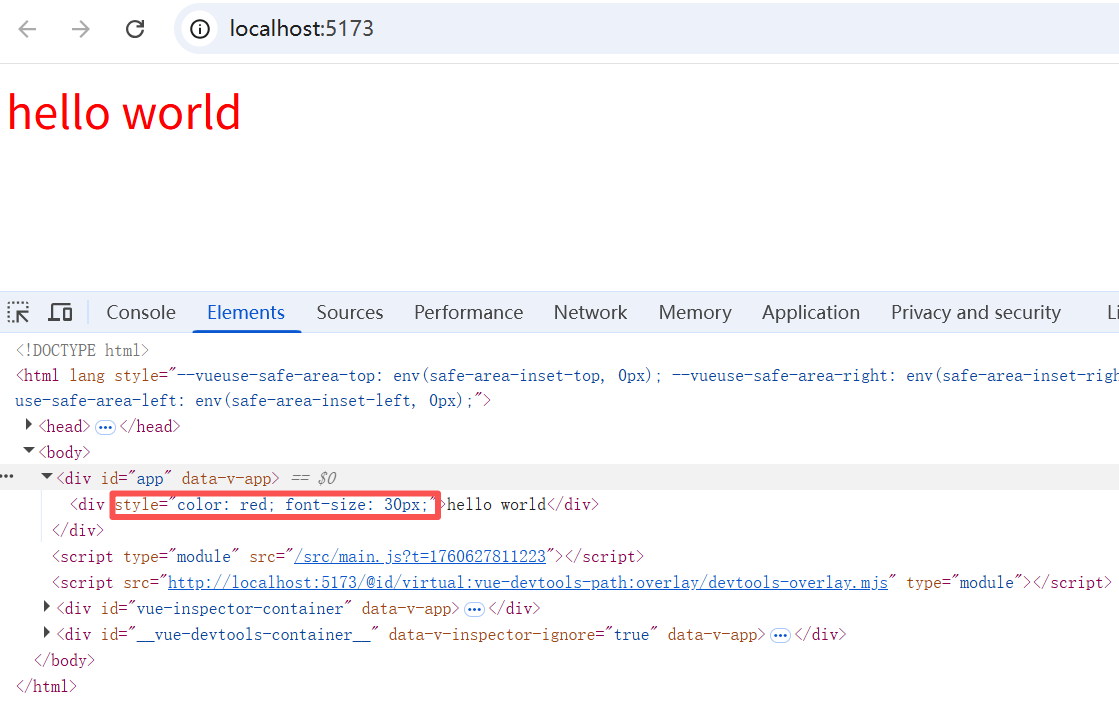
Task: Expand the vue-inspector-container div
Action: tap(47, 607)
